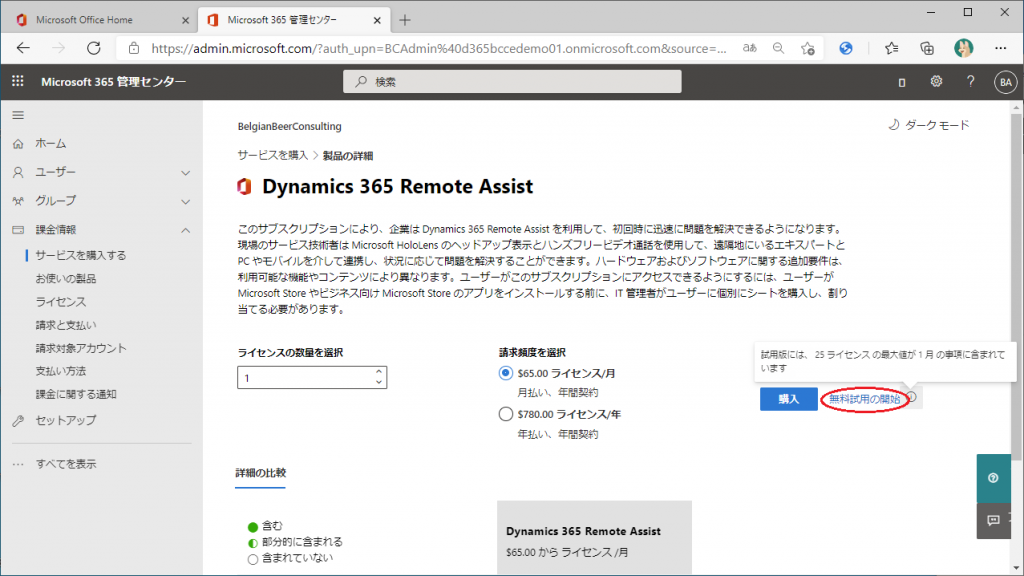Viewport: 1024px width, 576px height.
Task: Open サービスを購入する in sidebar
Action: tap(81, 255)
